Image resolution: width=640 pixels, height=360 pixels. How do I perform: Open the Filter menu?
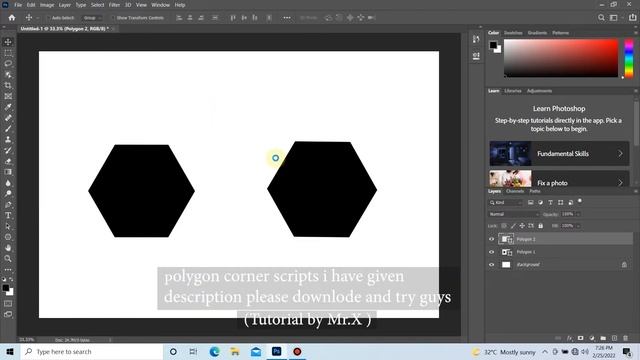coord(114,5)
